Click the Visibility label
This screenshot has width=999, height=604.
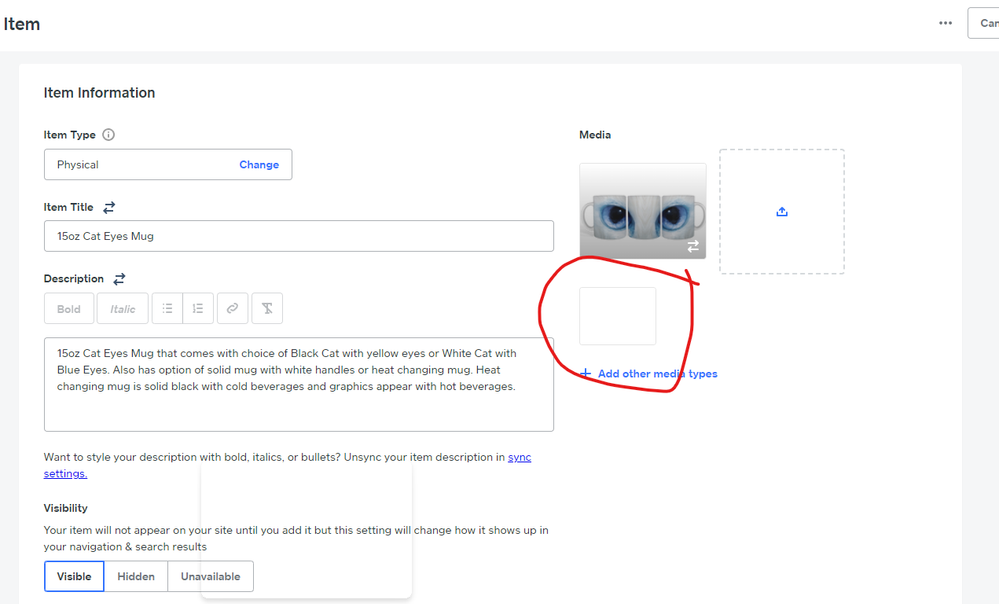(x=66, y=508)
